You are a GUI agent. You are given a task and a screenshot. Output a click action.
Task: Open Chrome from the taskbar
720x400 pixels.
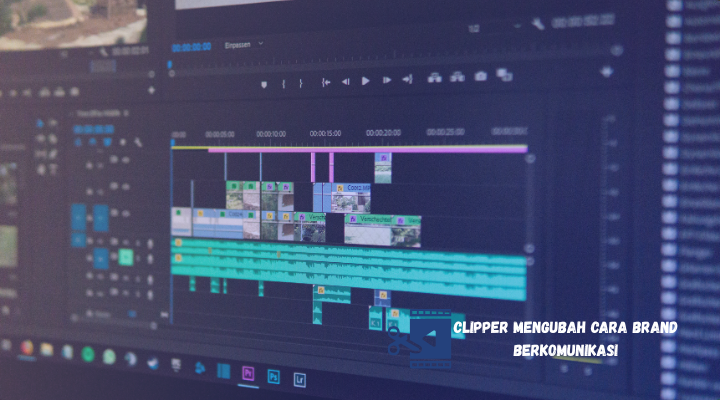(x=27, y=348)
